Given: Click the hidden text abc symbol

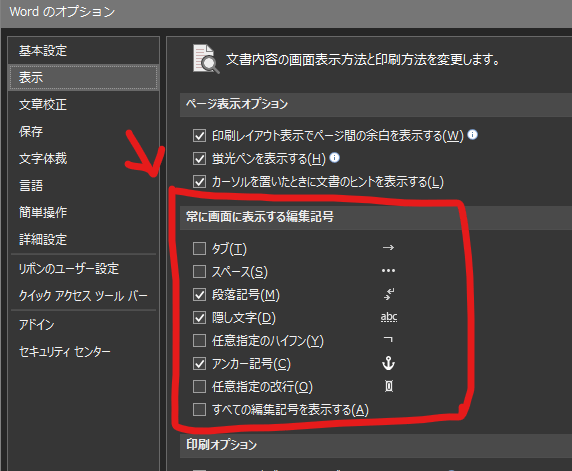Looking at the screenshot, I should (389, 317).
